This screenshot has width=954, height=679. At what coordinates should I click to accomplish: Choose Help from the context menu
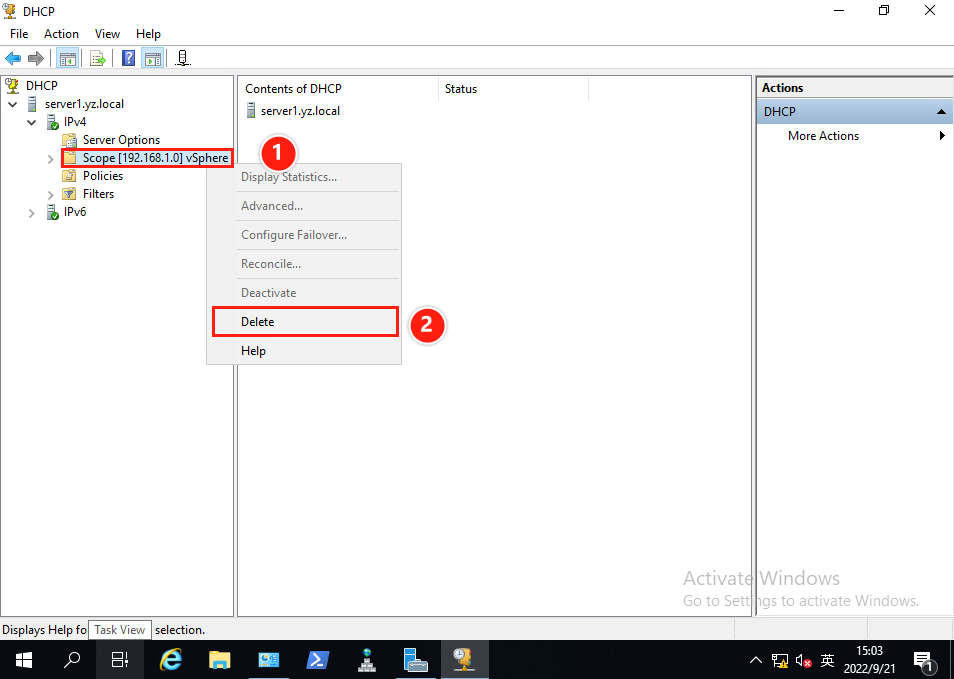tap(304, 351)
